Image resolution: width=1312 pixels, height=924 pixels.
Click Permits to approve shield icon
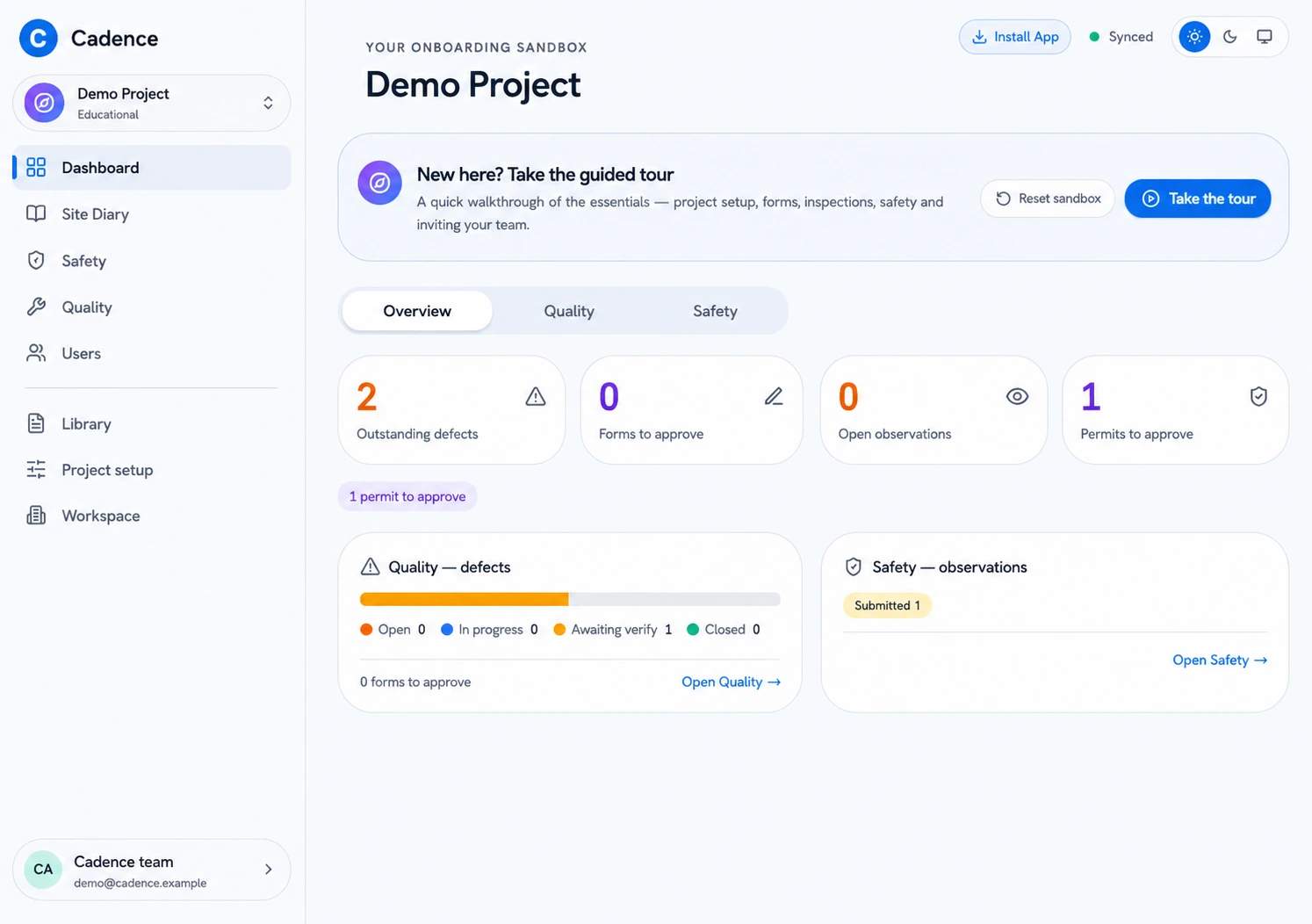click(x=1258, y=397)
